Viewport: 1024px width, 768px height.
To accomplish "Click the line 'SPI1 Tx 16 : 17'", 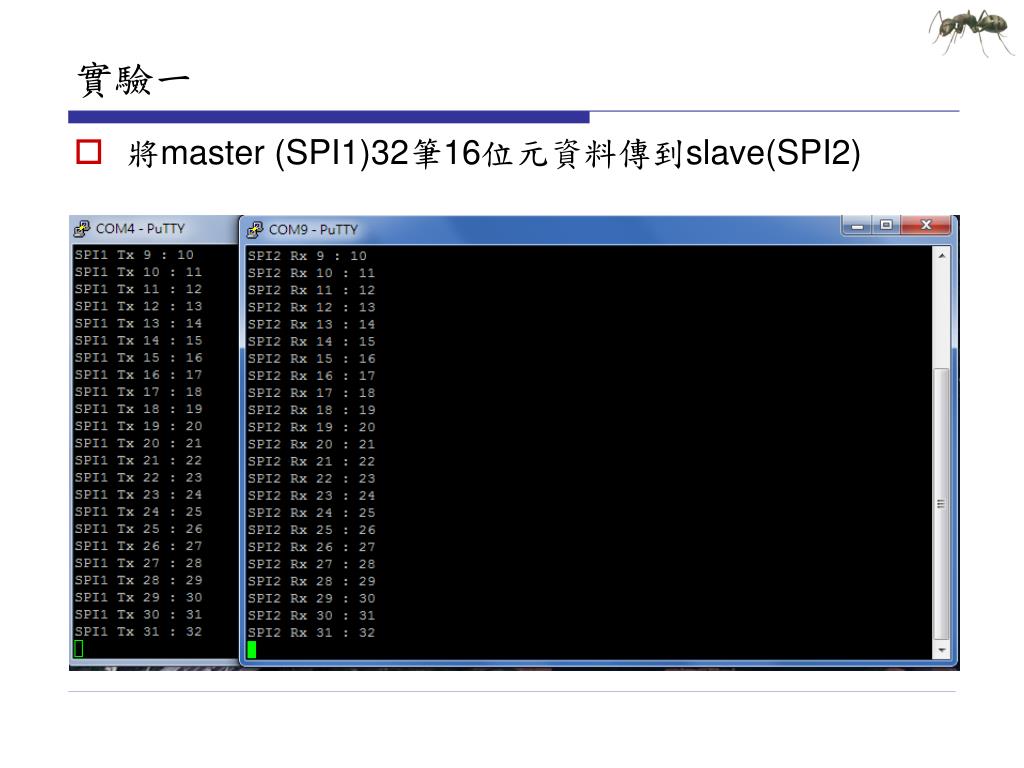I will click(138, 375).
